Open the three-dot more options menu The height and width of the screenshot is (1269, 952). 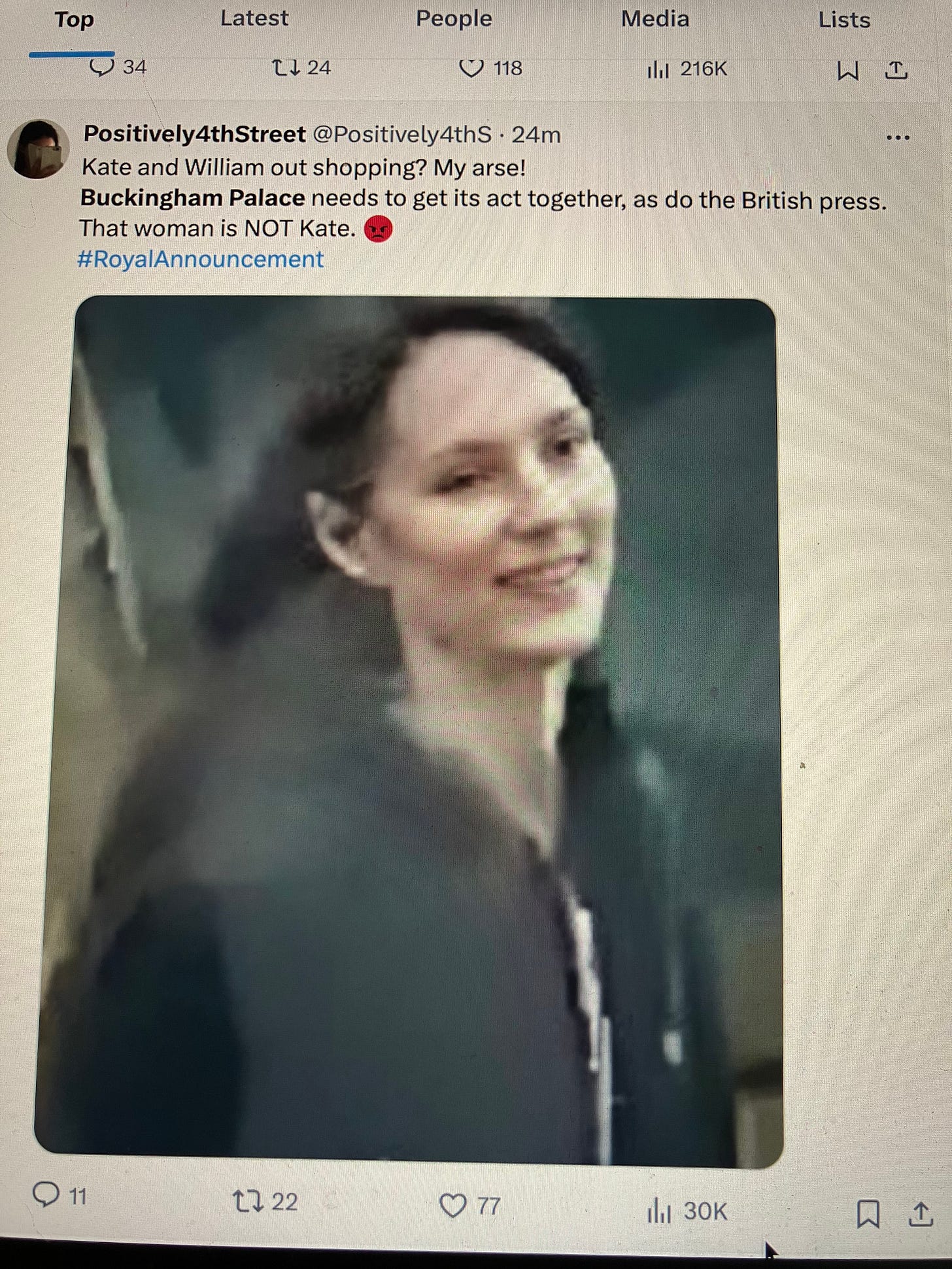click(898, 137)
